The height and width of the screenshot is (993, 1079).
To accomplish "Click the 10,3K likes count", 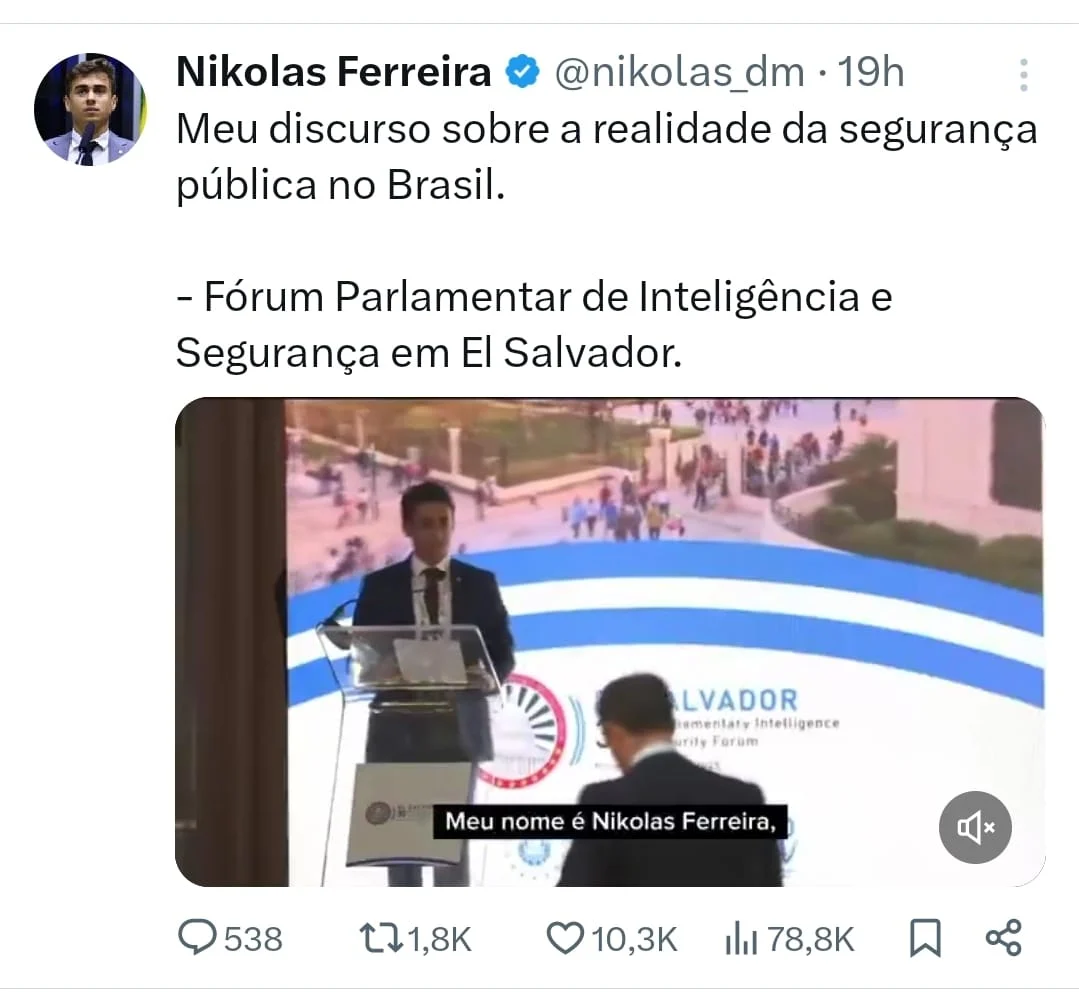I will 634,939.
